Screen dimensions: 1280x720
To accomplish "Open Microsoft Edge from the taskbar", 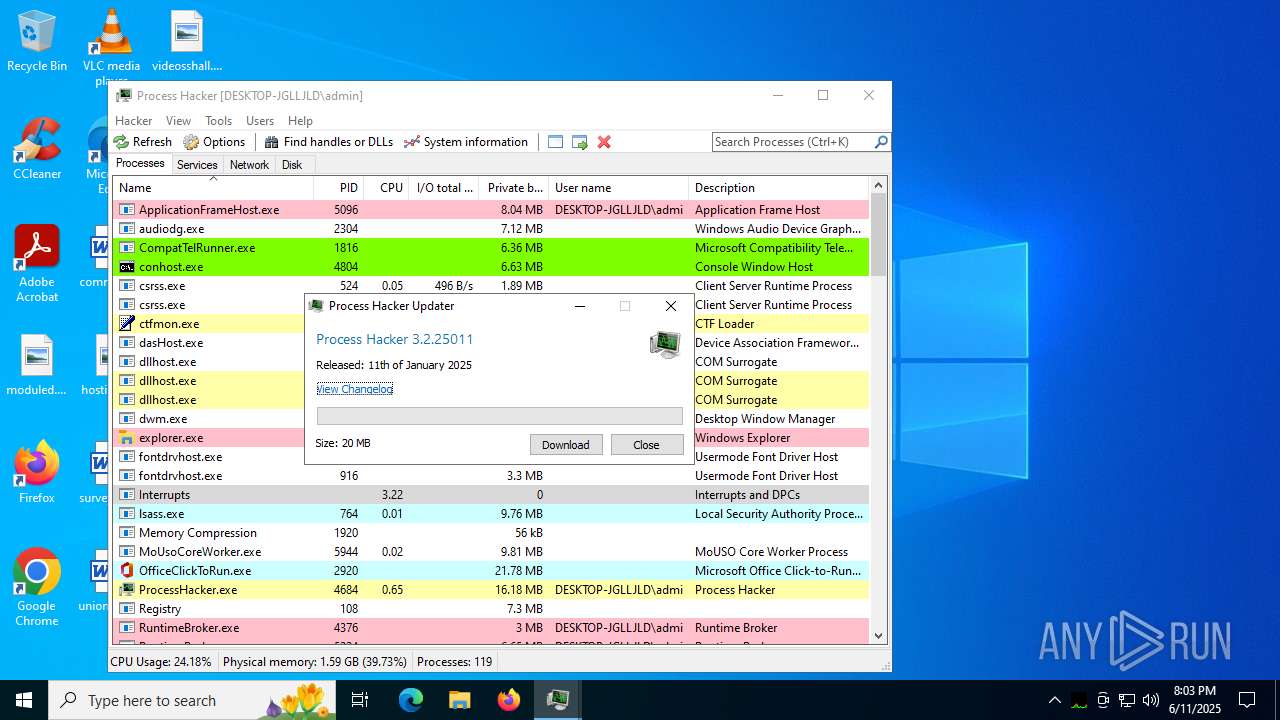I will point(411,700).
